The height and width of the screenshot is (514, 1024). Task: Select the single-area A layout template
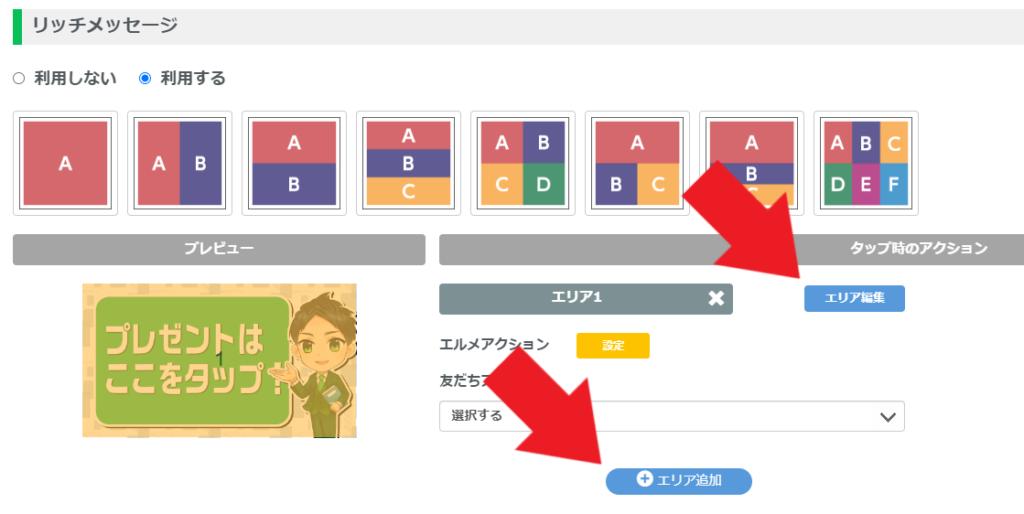point(65,163)
